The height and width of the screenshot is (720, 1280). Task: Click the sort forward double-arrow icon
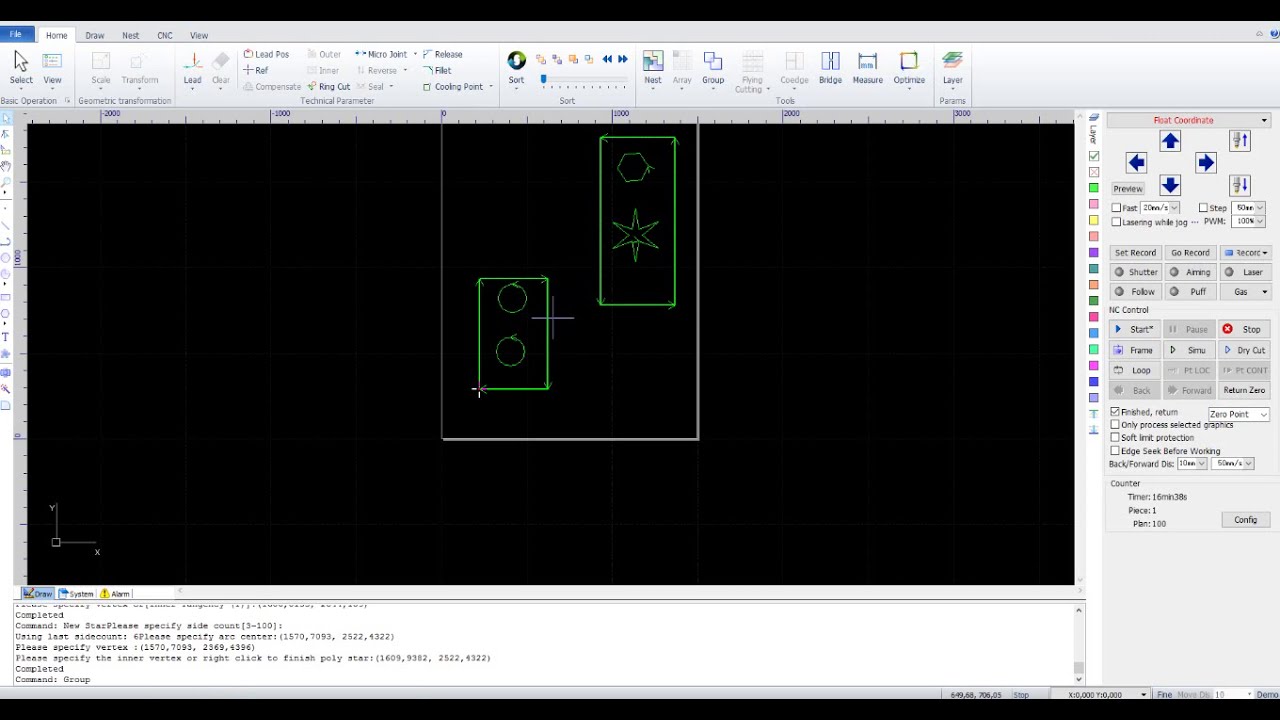[623, 59]
